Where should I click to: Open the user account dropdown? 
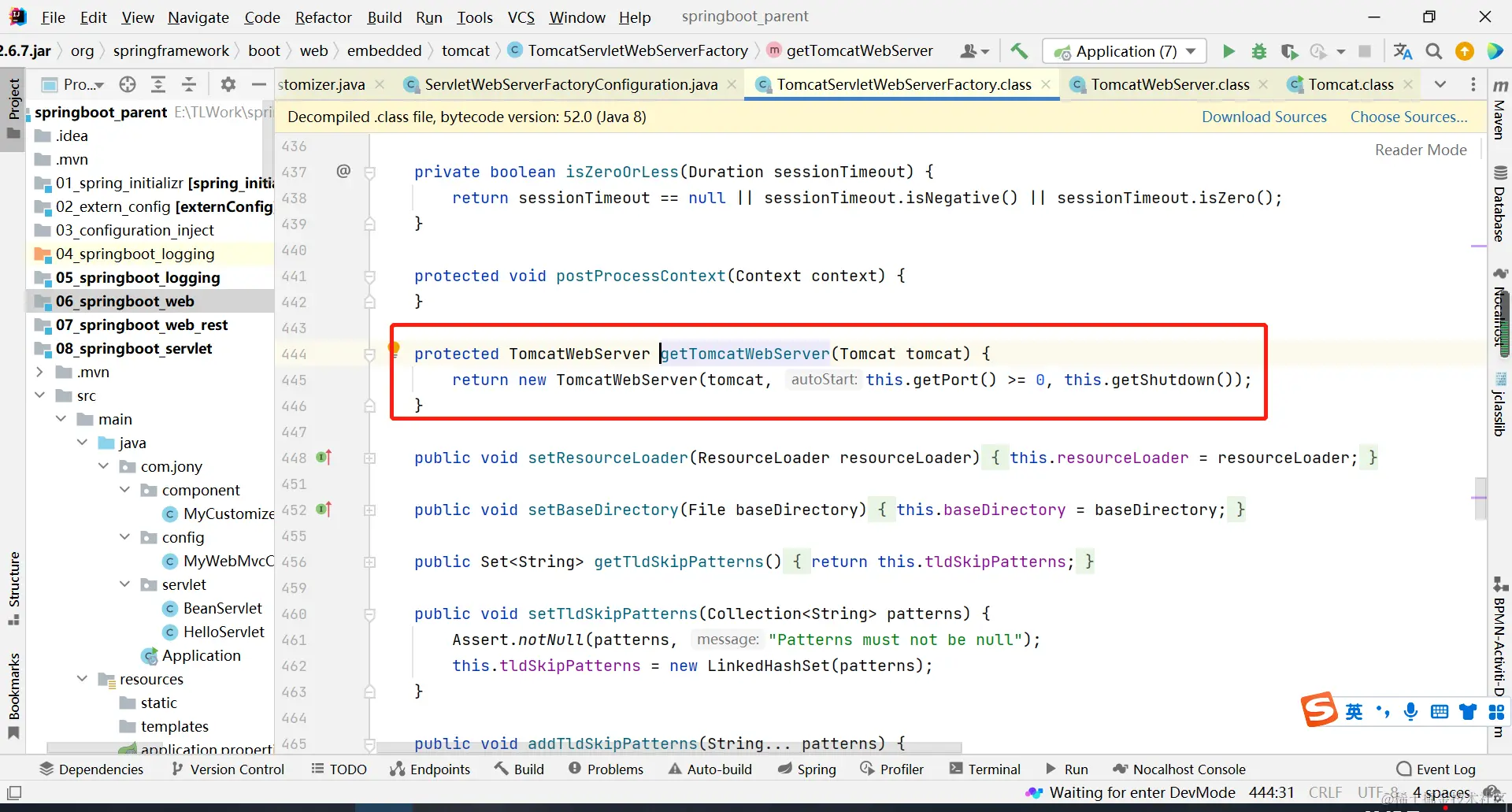click(974, 51)
